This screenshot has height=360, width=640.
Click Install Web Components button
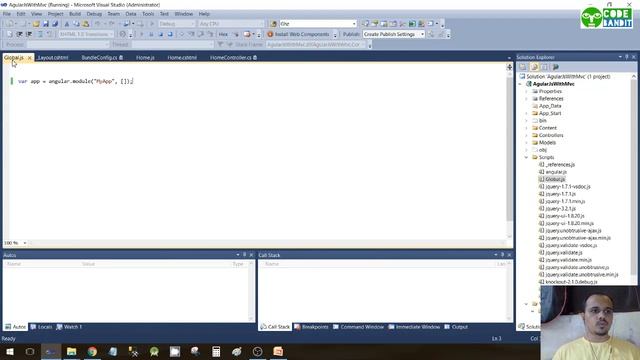(298, 34)
